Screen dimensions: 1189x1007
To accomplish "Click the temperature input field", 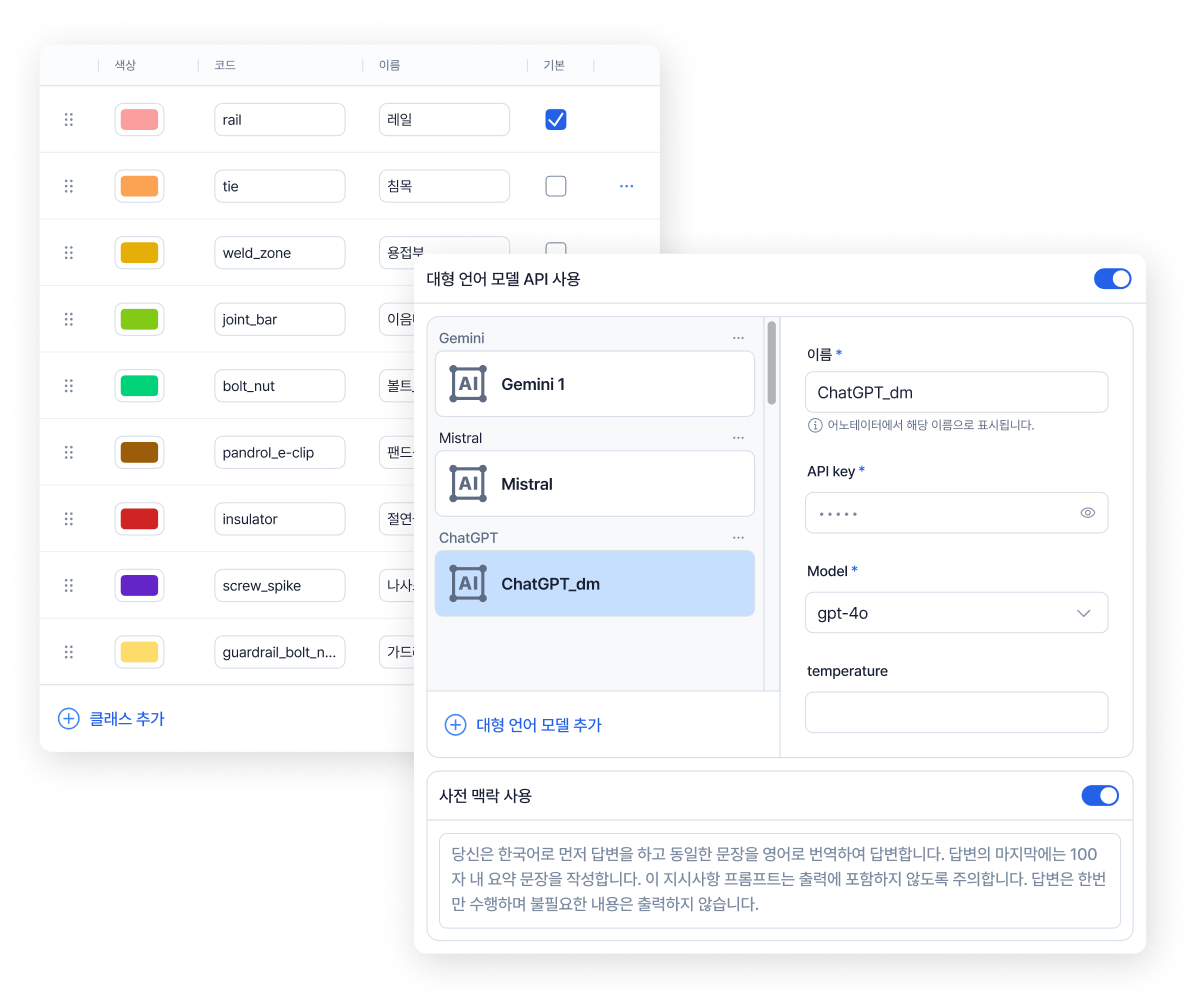I will coord(956,713).
